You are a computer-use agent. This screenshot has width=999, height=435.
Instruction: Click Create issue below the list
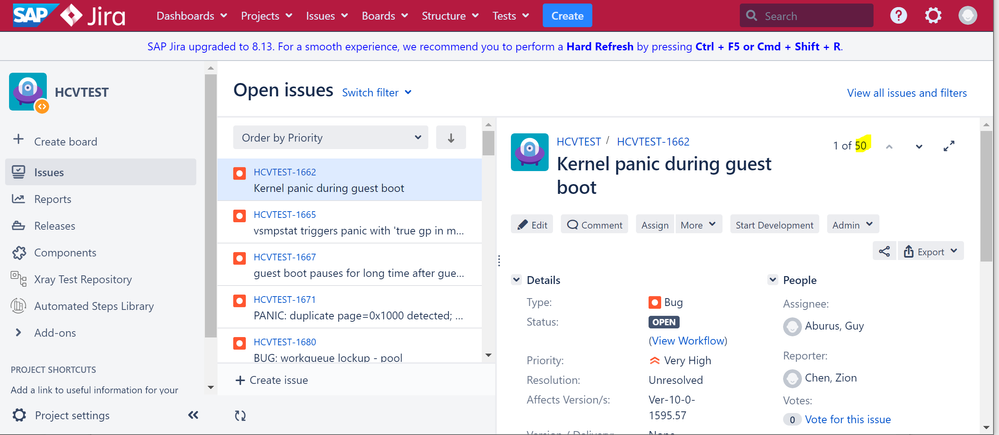pyautogui.click(x=272, y=380)
